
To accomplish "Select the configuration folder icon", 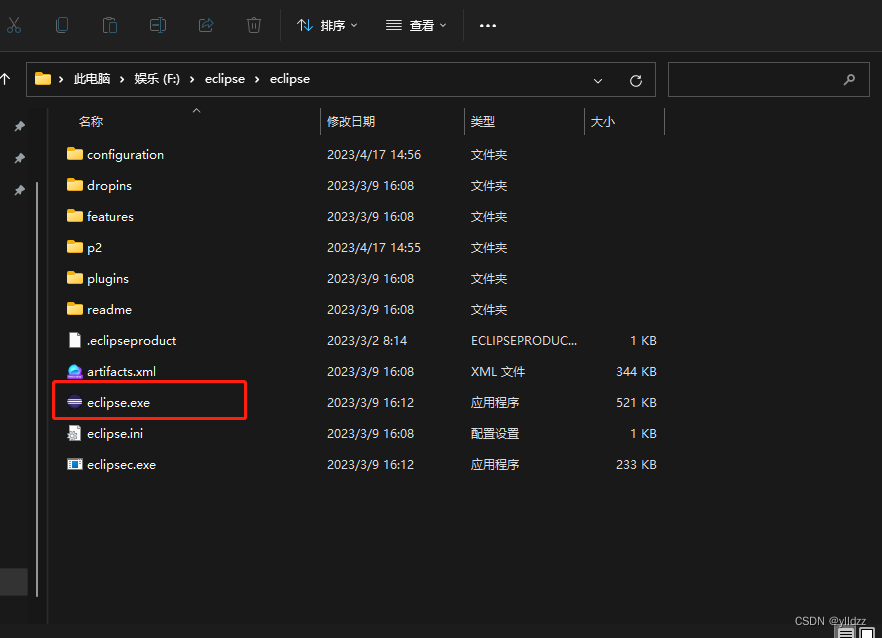I will 75,154.
